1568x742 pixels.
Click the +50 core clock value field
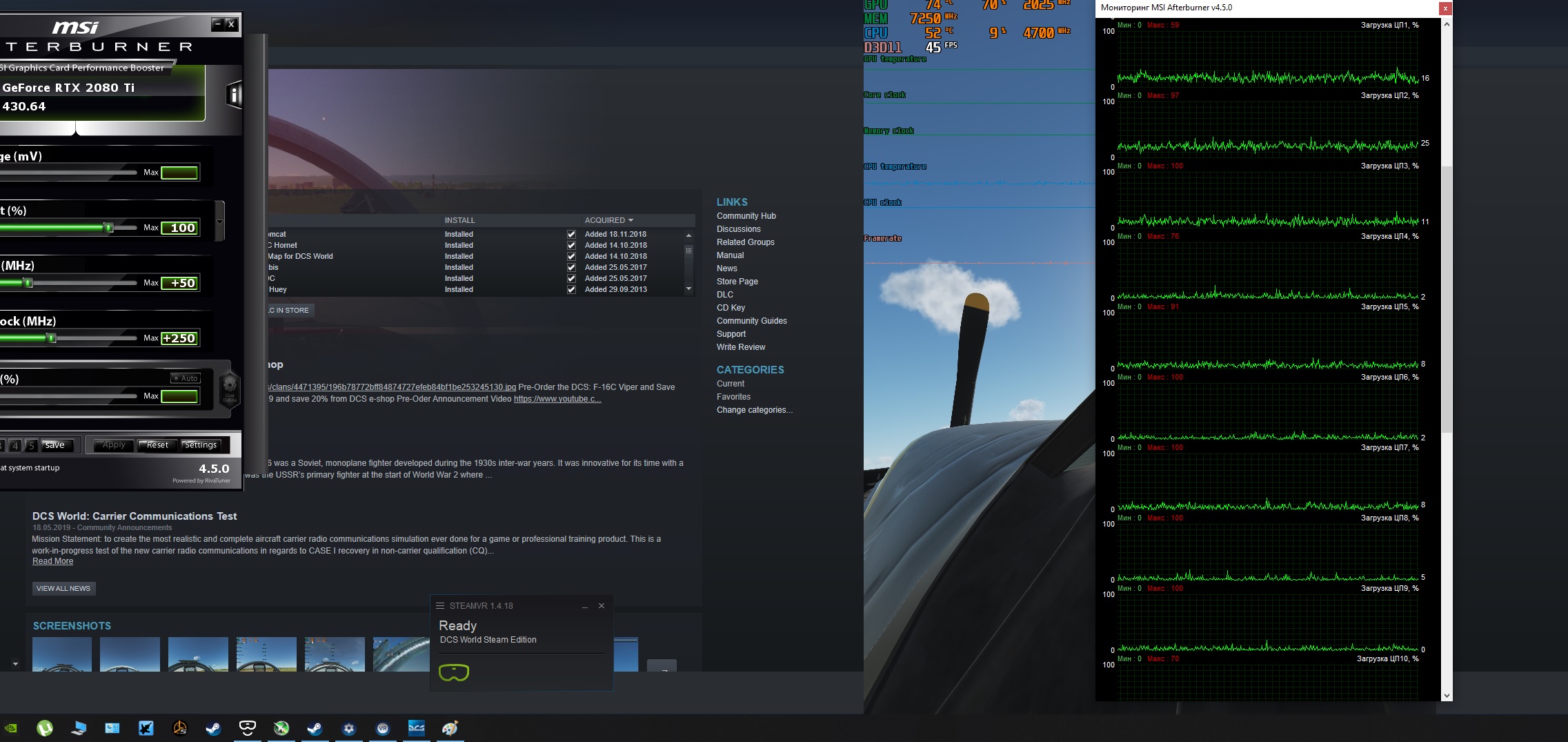180,283
